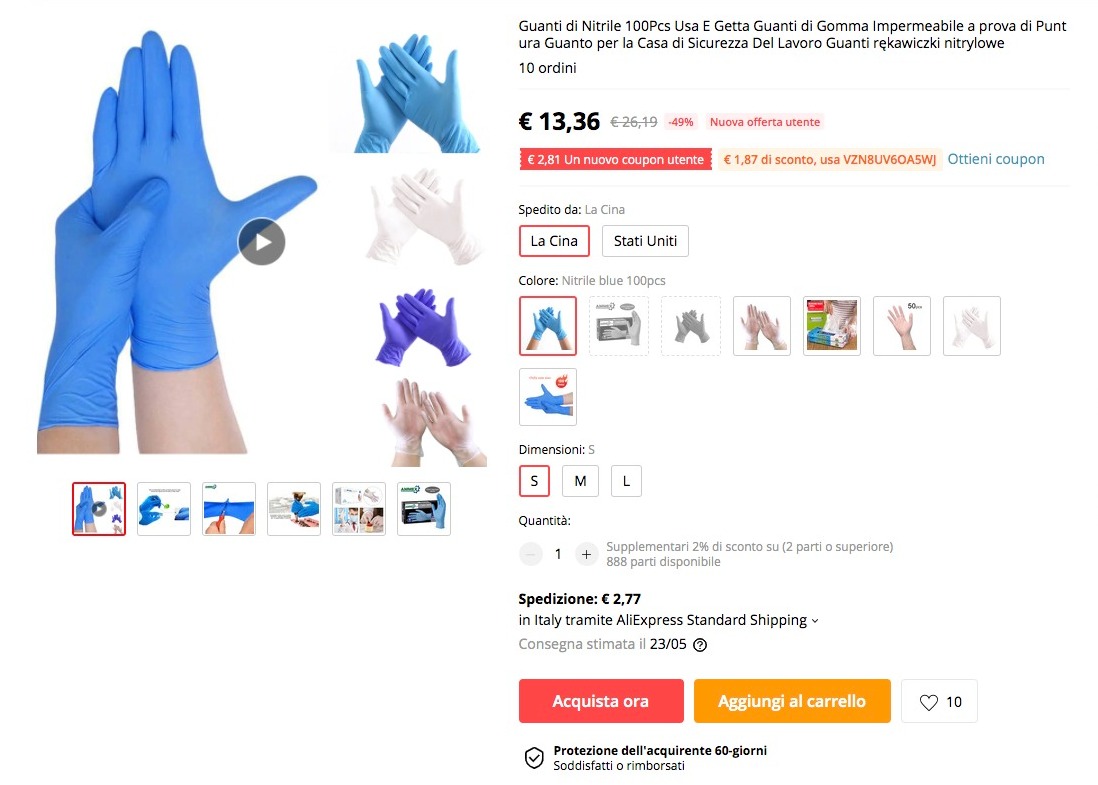Click the Acquista ora button
Viewport: 1098px width, 785px height.
(601, 701)
